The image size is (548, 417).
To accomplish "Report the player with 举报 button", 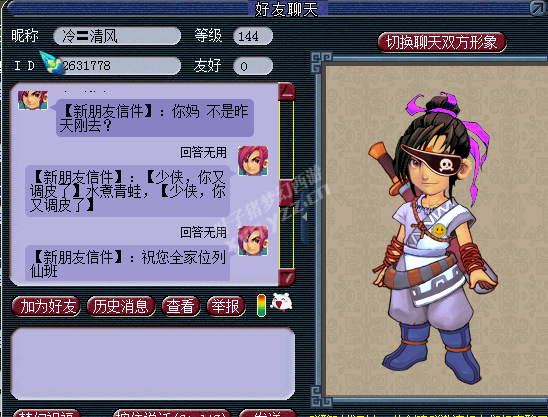I will pos(226,307).
